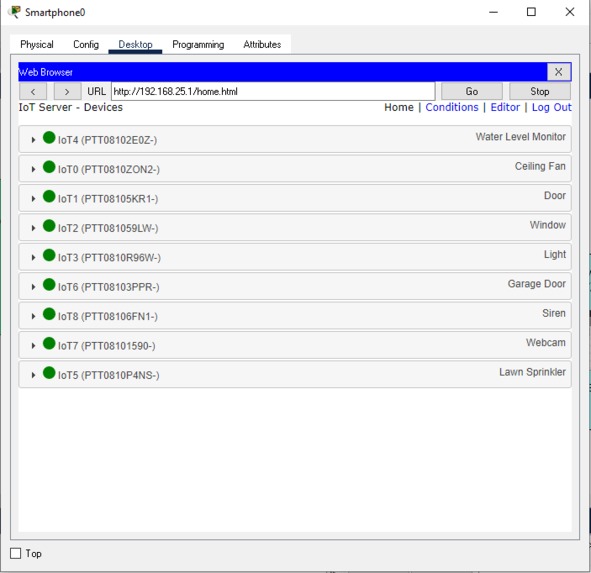Click the green status dot for IoT6
591x573 pixels.
tap(49, 285)
